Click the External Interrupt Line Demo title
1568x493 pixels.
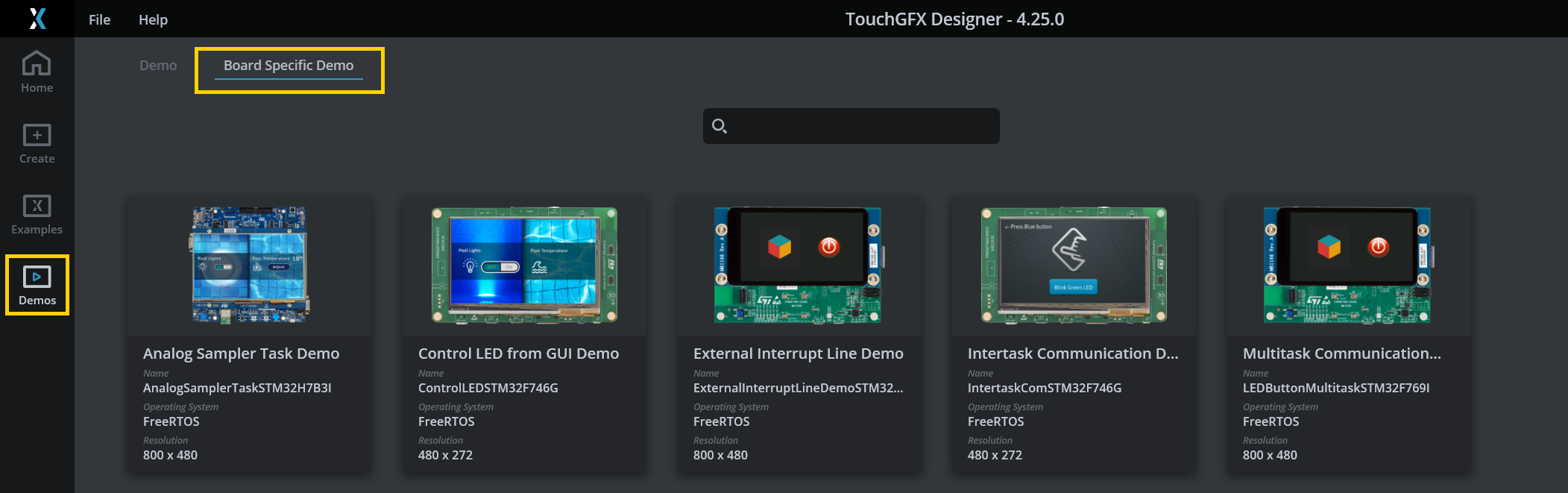(798, 354)
